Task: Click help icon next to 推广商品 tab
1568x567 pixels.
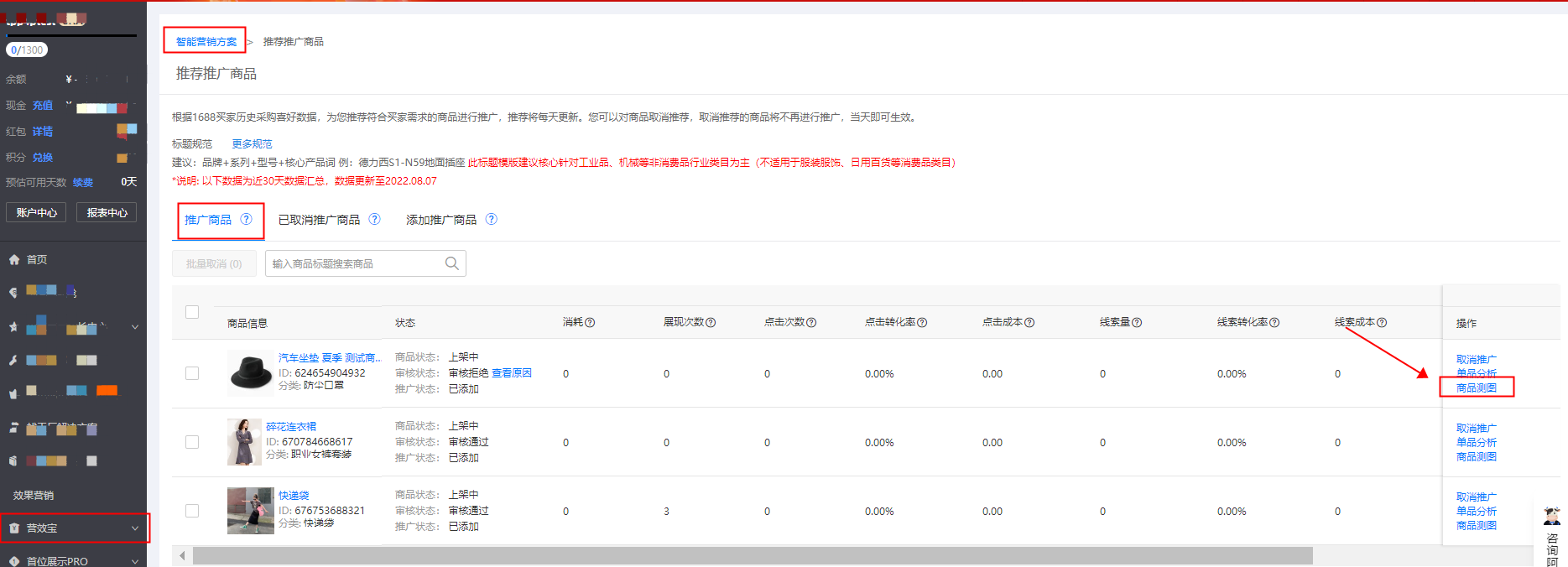Action: tap(246, 219)
